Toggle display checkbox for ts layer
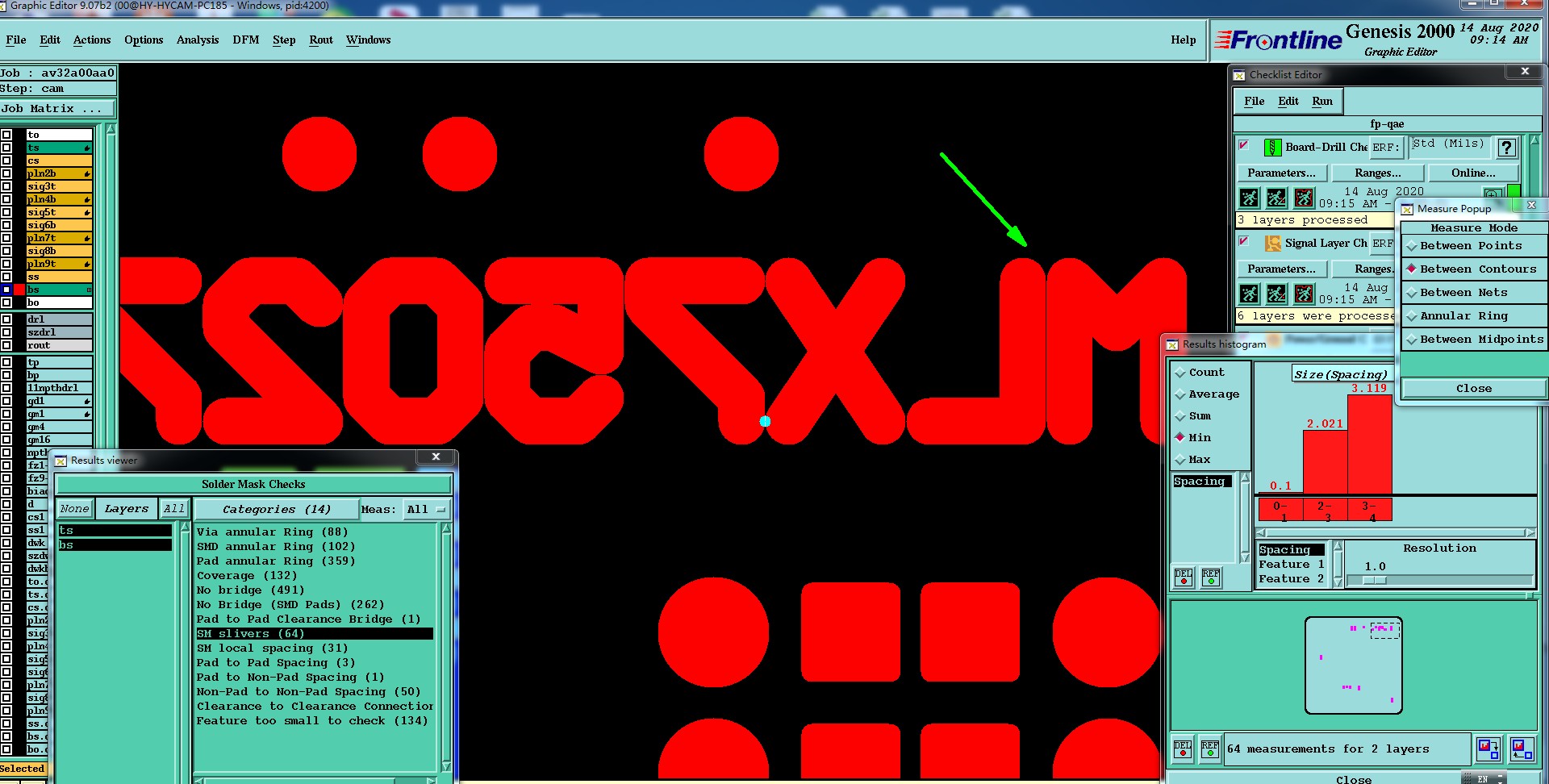1549x784 pixels. click(x=6, y=148)
